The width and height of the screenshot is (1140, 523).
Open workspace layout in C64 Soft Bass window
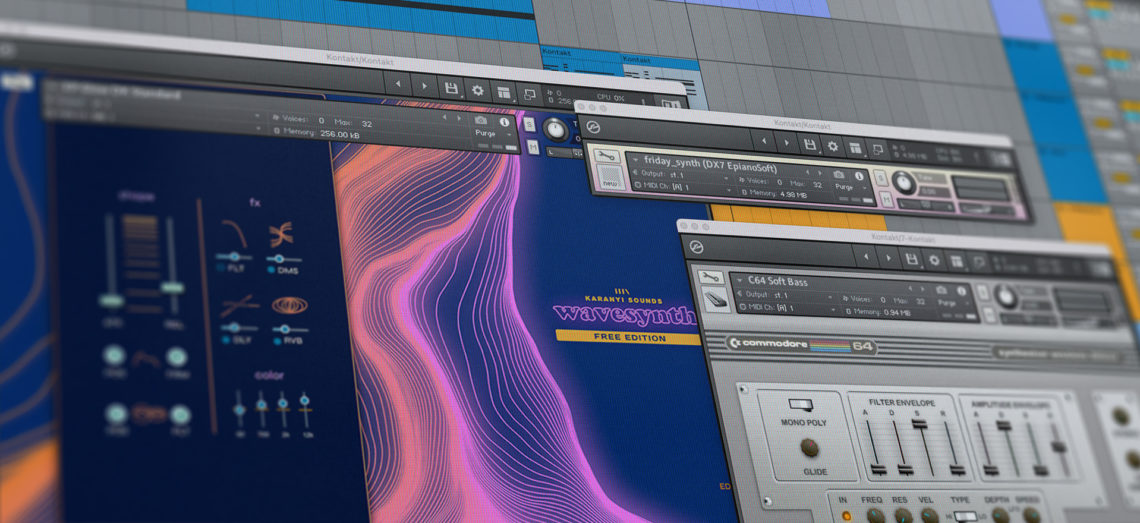point(956,261)
